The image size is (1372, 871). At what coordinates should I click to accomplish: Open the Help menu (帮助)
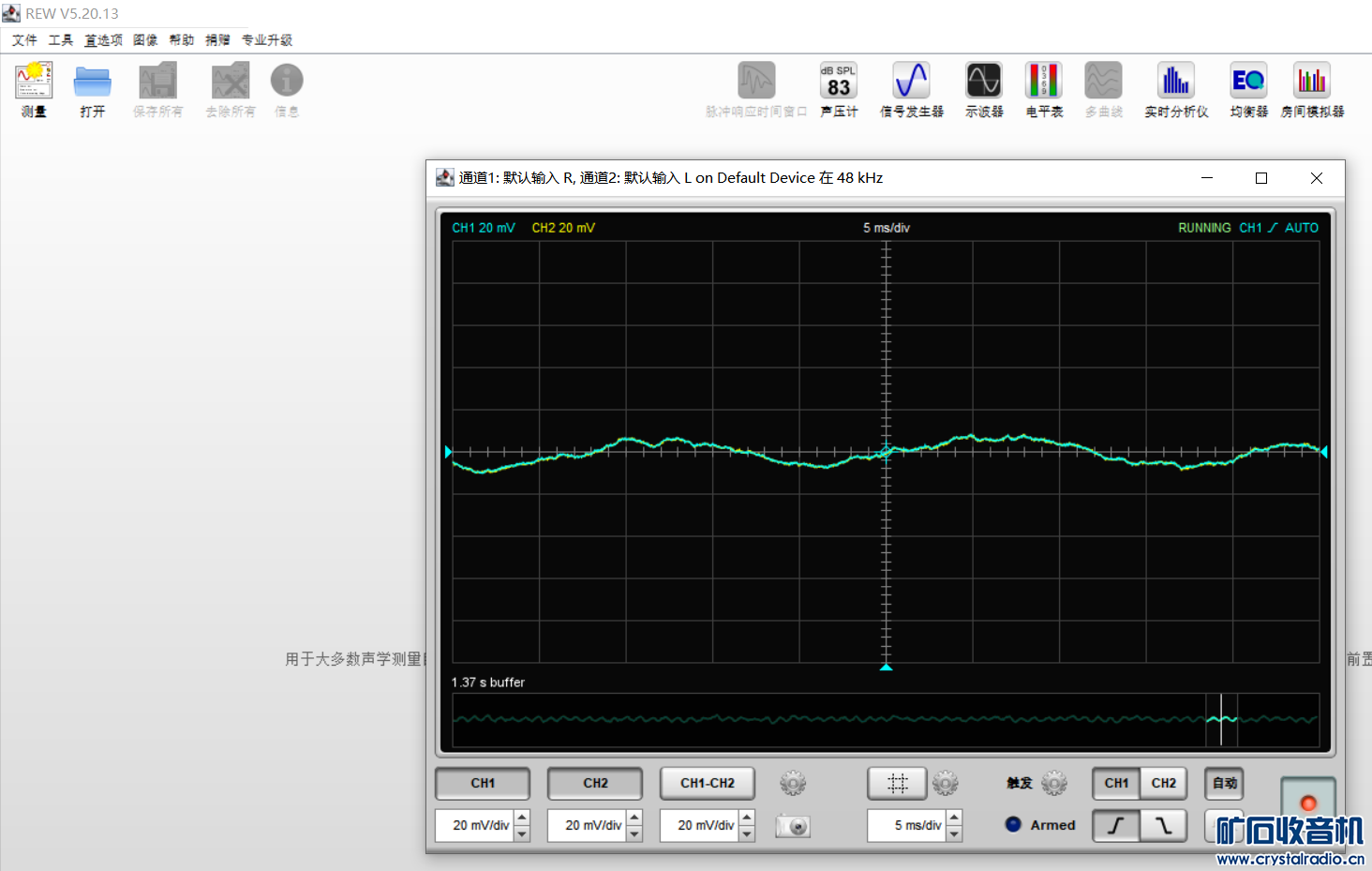(x=181, y=40)
